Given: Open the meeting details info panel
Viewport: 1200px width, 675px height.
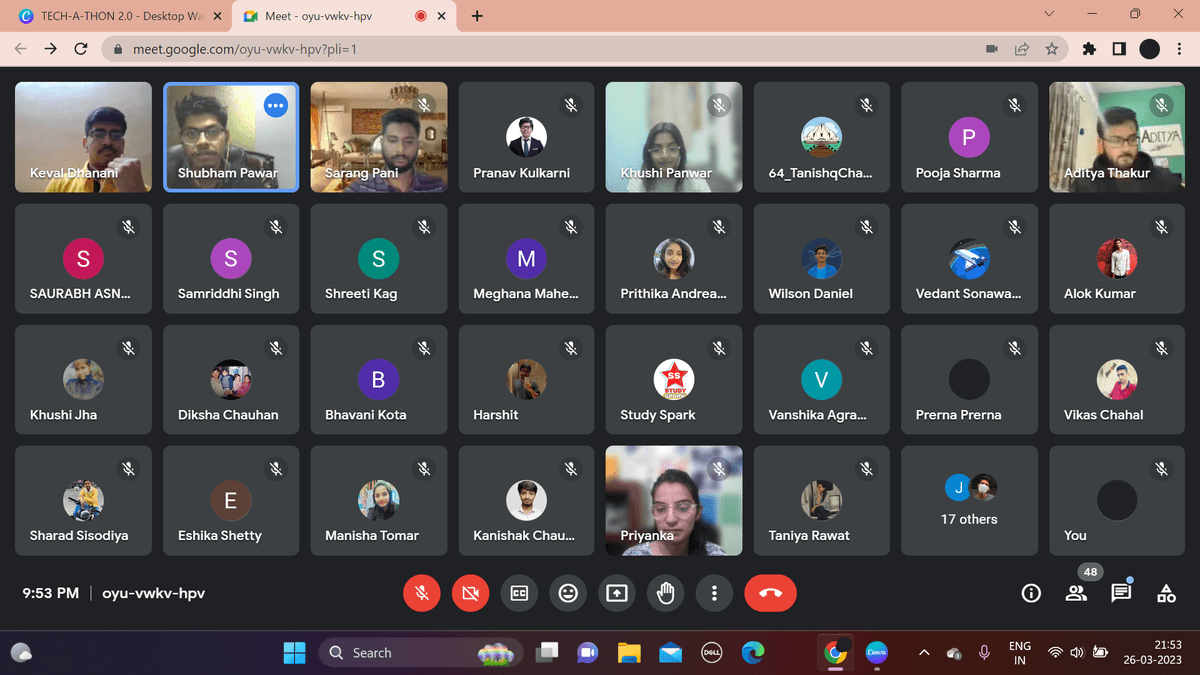Looking at the screenshot, I should (1031, 593).
